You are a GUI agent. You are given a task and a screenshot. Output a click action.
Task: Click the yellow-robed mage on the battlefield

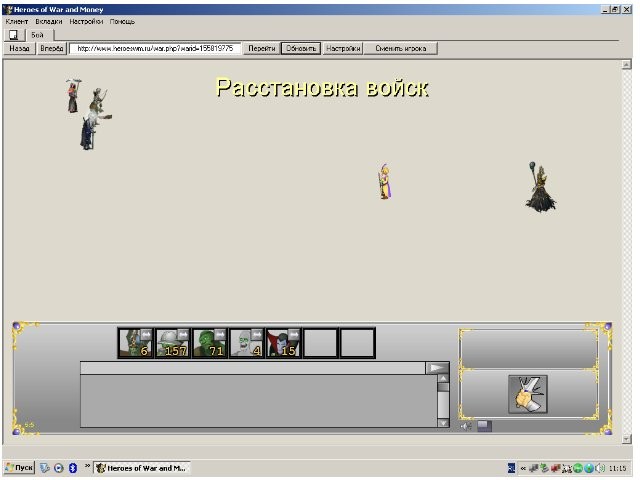click(x=384, y=182)
